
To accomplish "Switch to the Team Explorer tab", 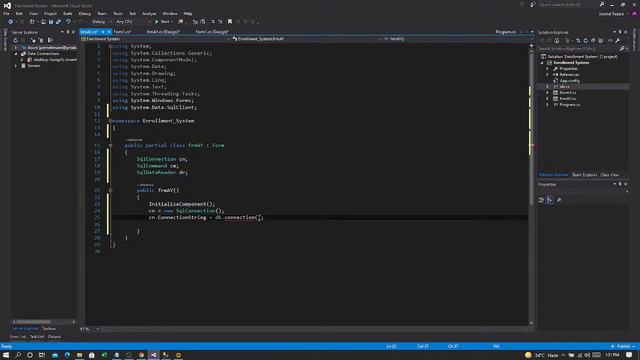I will click(x=584, y=175).
